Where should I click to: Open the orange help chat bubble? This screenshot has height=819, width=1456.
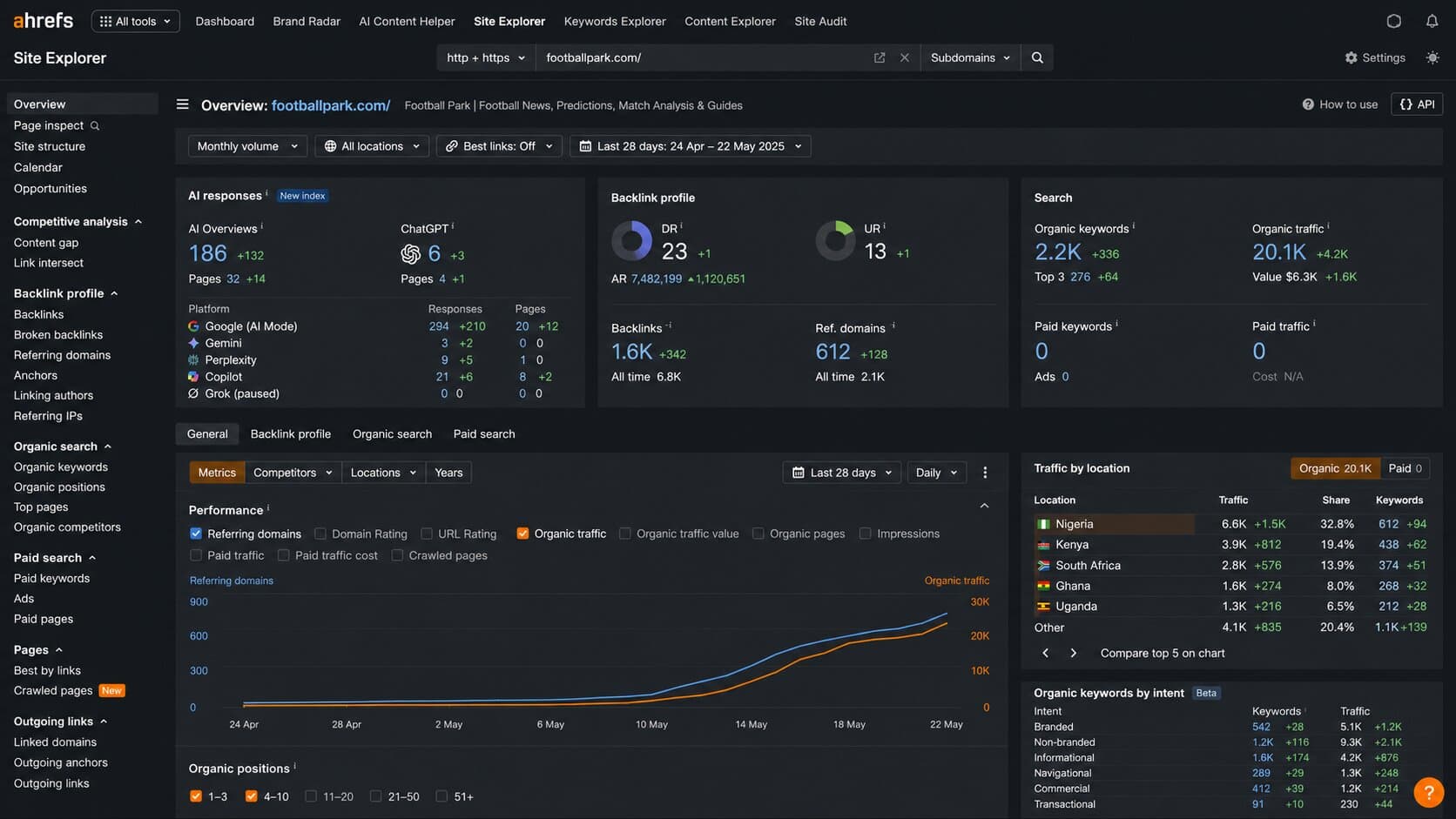1428,793
